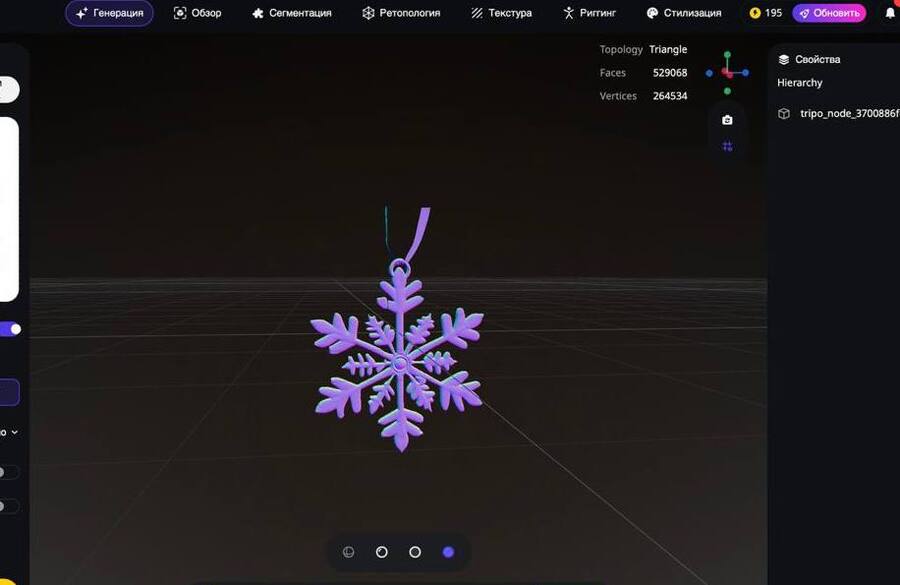Click the rocket icon in Обновить button
Viewport: 900px width, 585px height.
804,13
